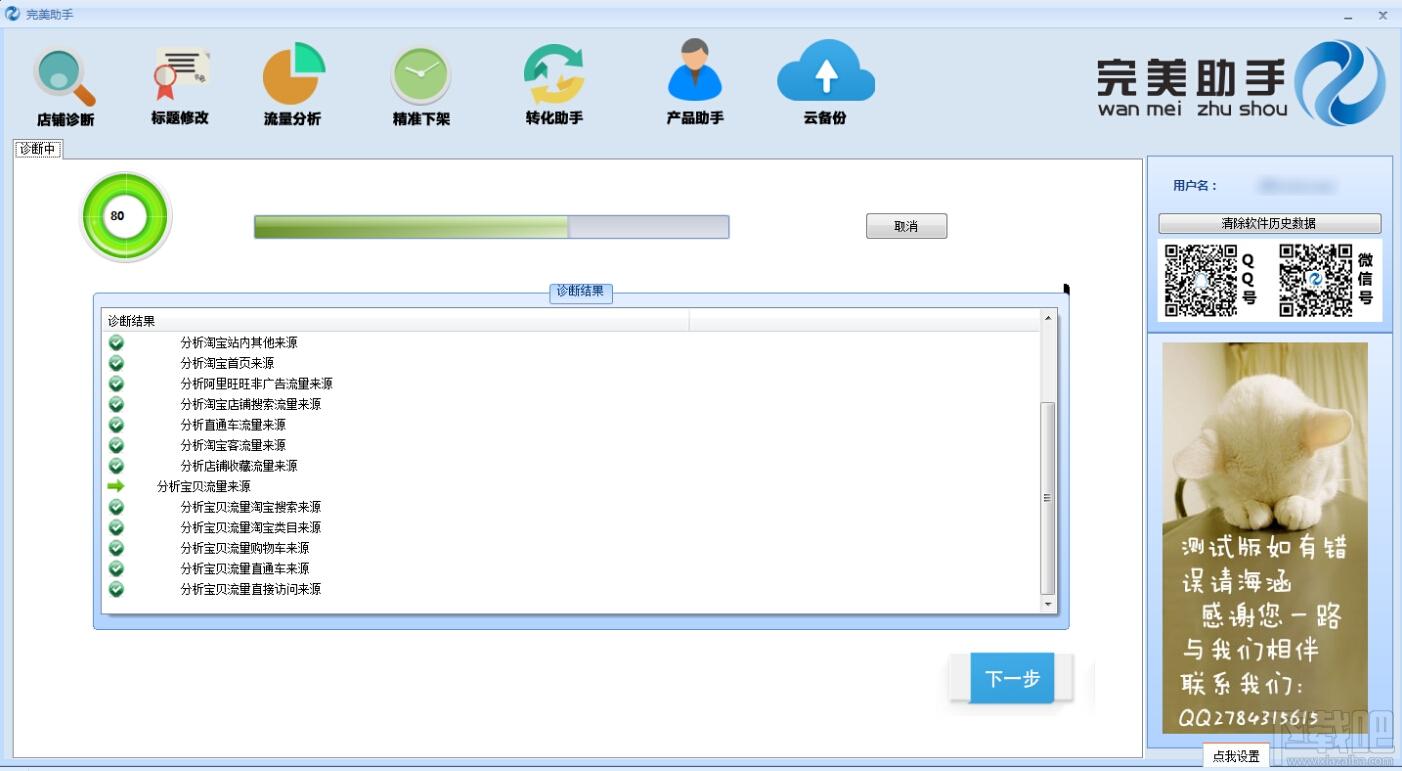
Task: Select row text 分析宝贝流量购物车来源
Action: (x=245, y=548)
